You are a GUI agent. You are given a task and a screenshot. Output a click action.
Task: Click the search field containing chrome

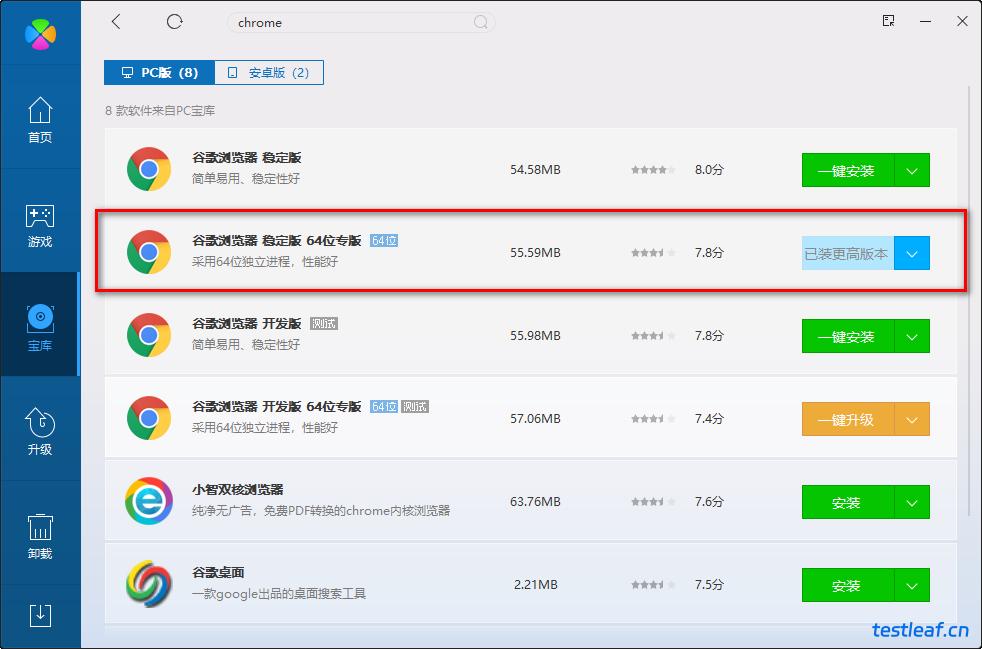point(350,22)
